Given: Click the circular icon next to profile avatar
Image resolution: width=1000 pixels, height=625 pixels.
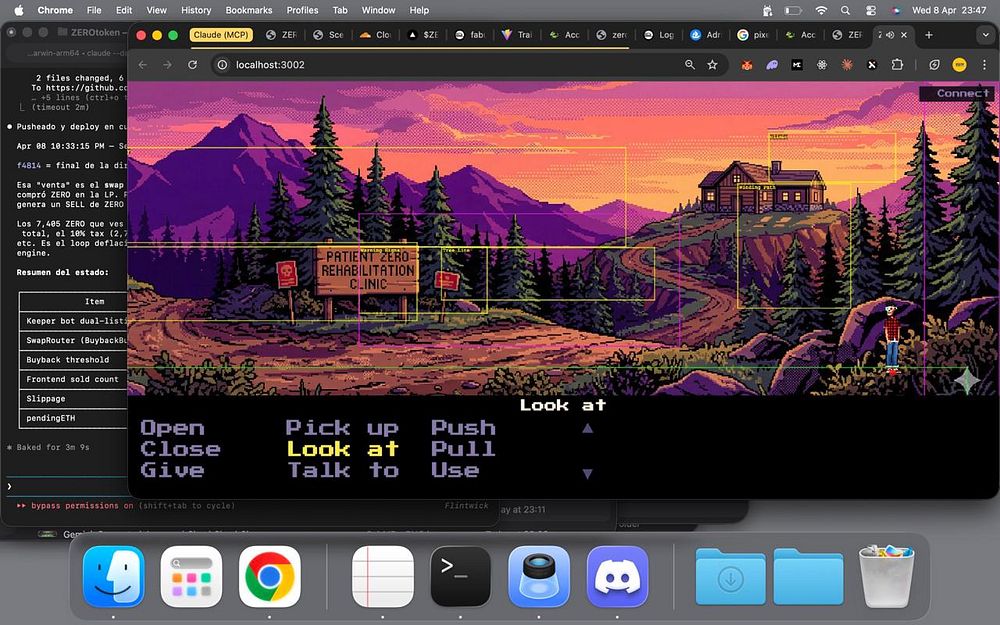Looking at the screenshot, I should click(934, 64).
